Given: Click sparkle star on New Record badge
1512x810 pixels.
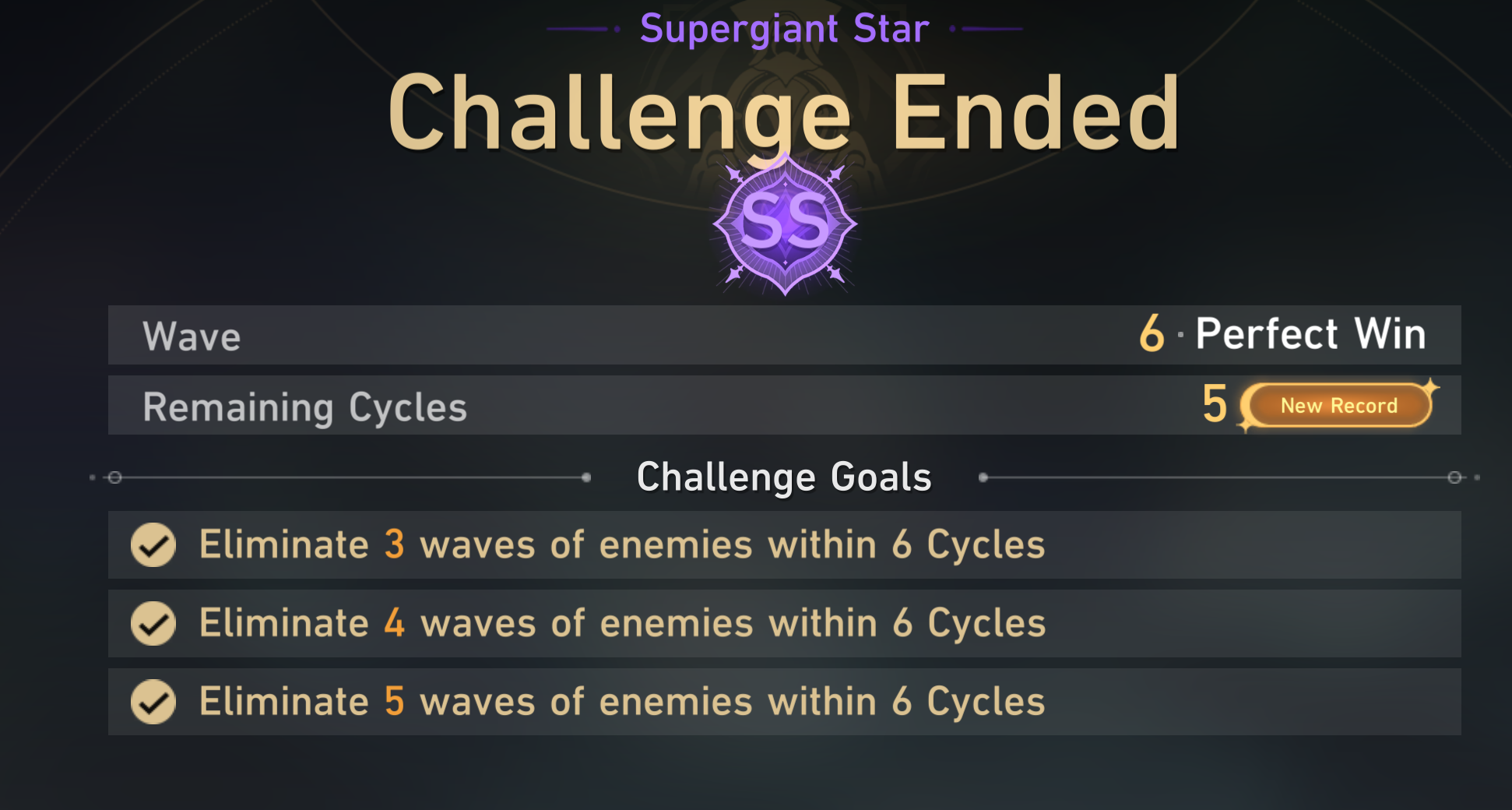Looking at the screenshot, I should click(x=1429, y=387).
